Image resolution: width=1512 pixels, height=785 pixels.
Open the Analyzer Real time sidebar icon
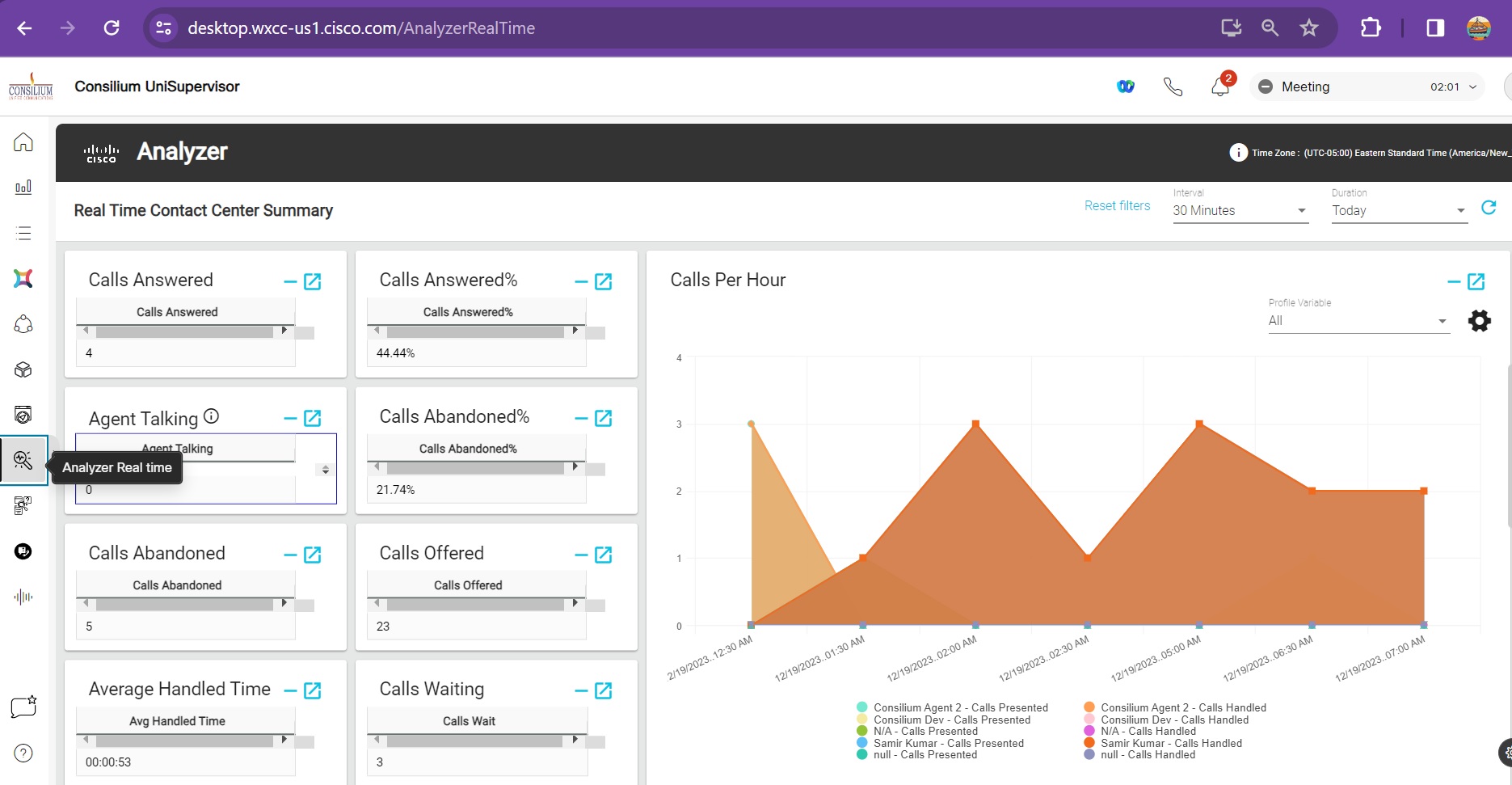coord(23,460)
